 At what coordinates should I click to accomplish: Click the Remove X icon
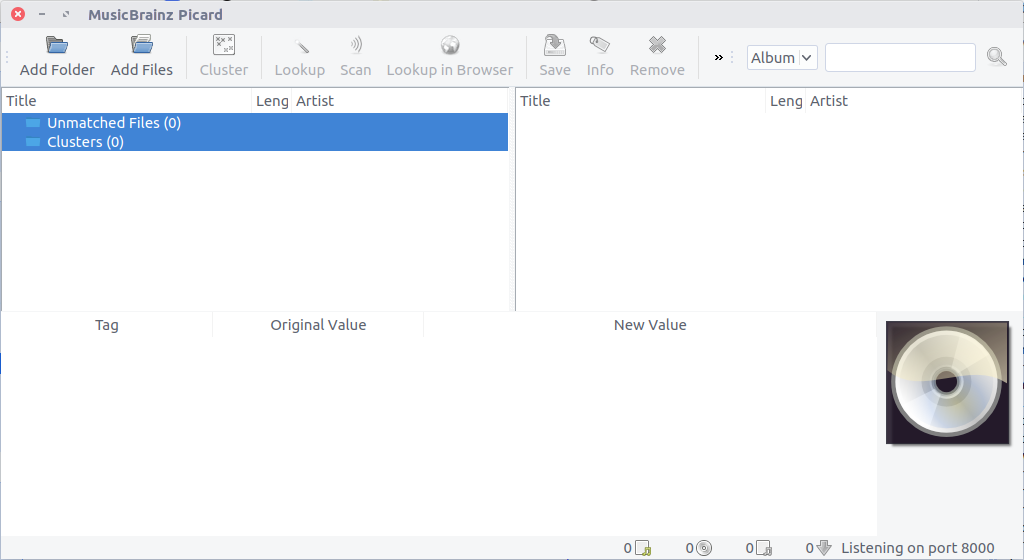657,46
